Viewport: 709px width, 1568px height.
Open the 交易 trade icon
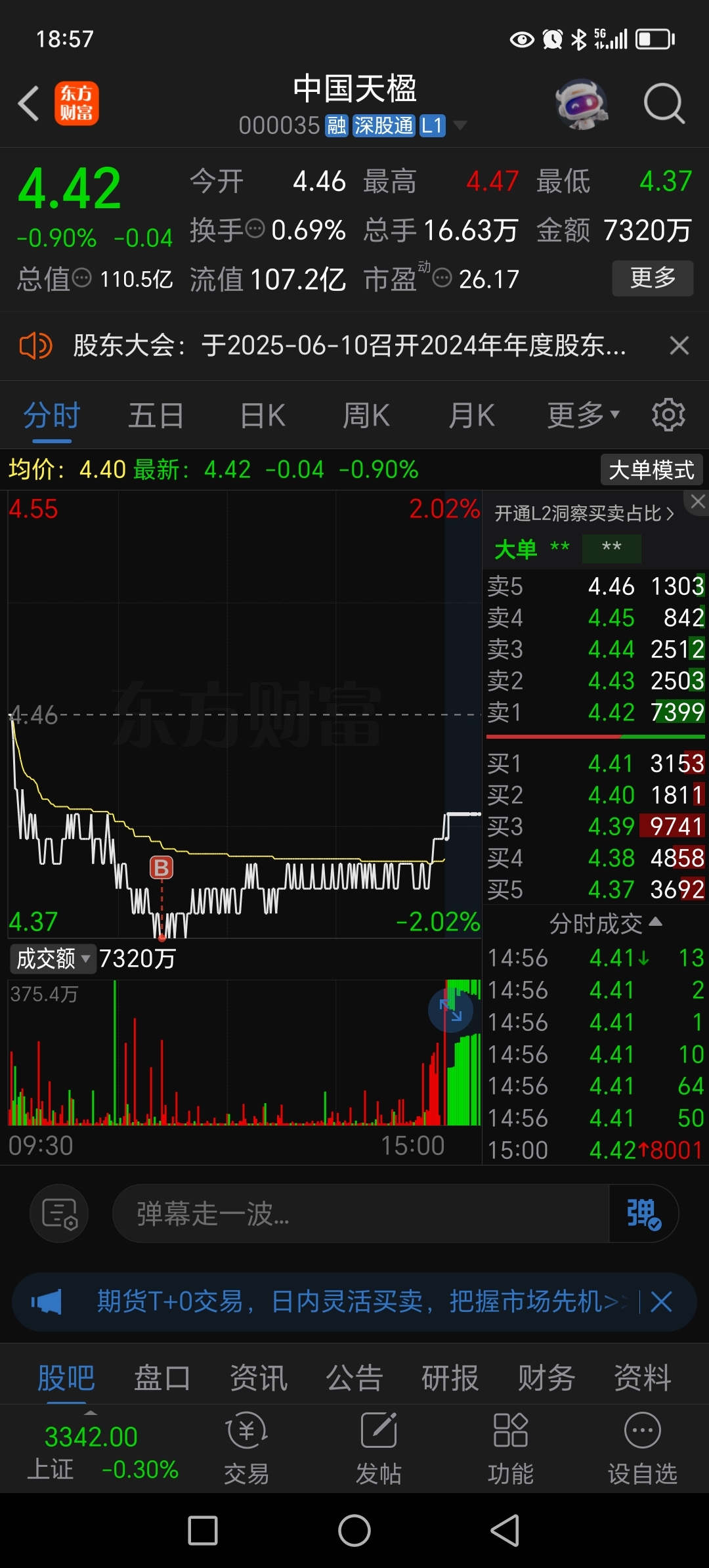coord(247,1449)
